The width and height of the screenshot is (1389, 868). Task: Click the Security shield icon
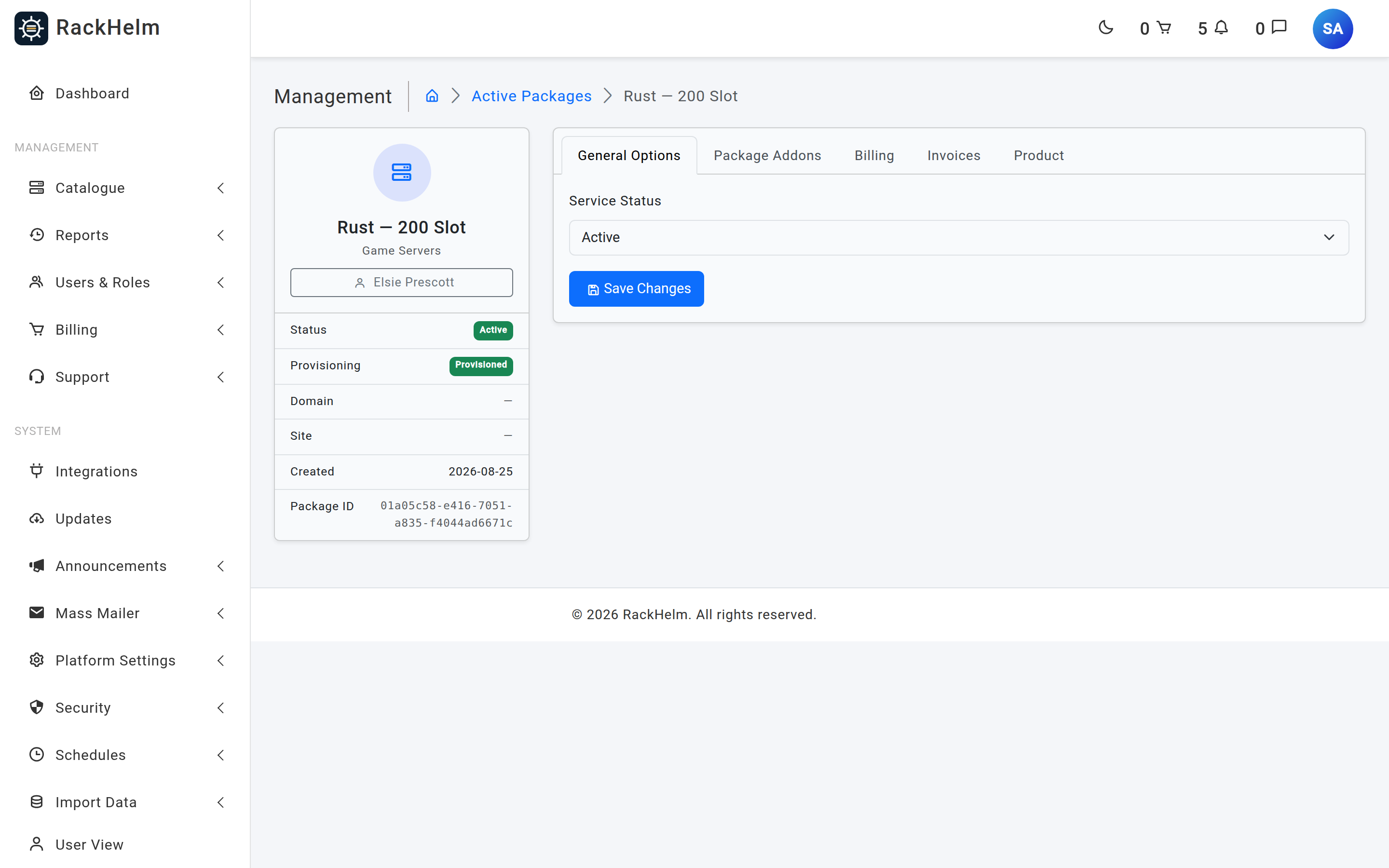pos(37,707)
